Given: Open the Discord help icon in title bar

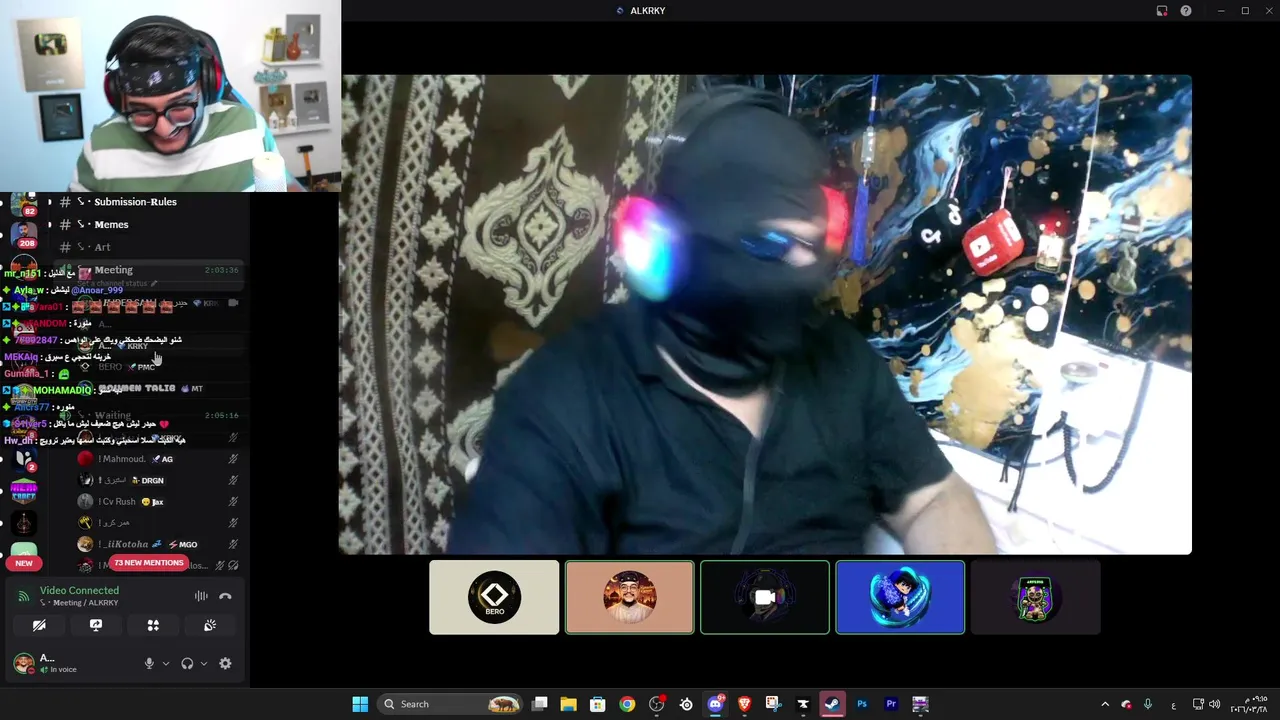Looking at the screenshot, I should (x=1186, y=11).
